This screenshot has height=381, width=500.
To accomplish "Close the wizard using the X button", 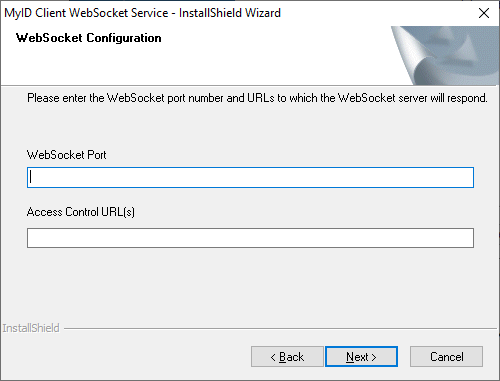I will click(484, 13).
